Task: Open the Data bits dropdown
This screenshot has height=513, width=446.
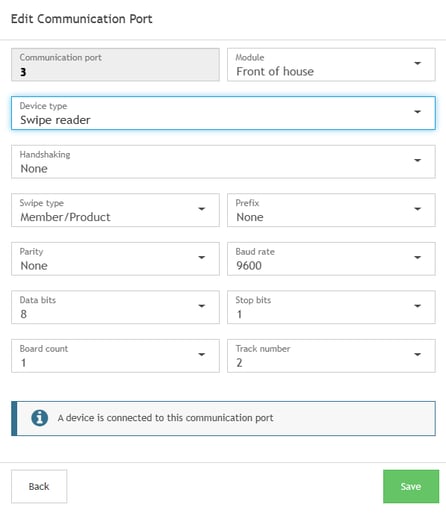Action: click(x=115, y=307)
